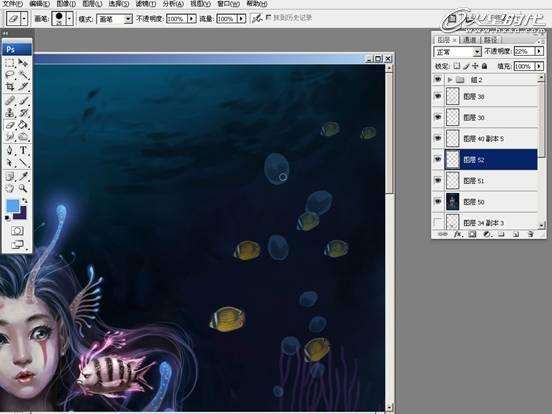Select the Healing Brush tool
The height and width of the screenshot is (414, 552).
coord(10,101)
